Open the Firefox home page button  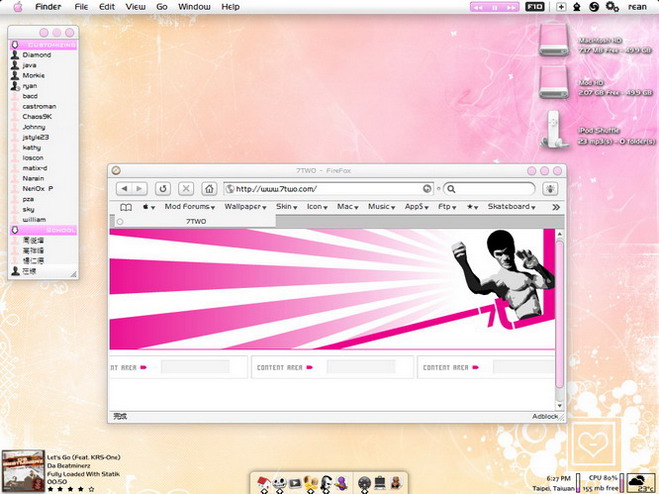tap(209, 189)
